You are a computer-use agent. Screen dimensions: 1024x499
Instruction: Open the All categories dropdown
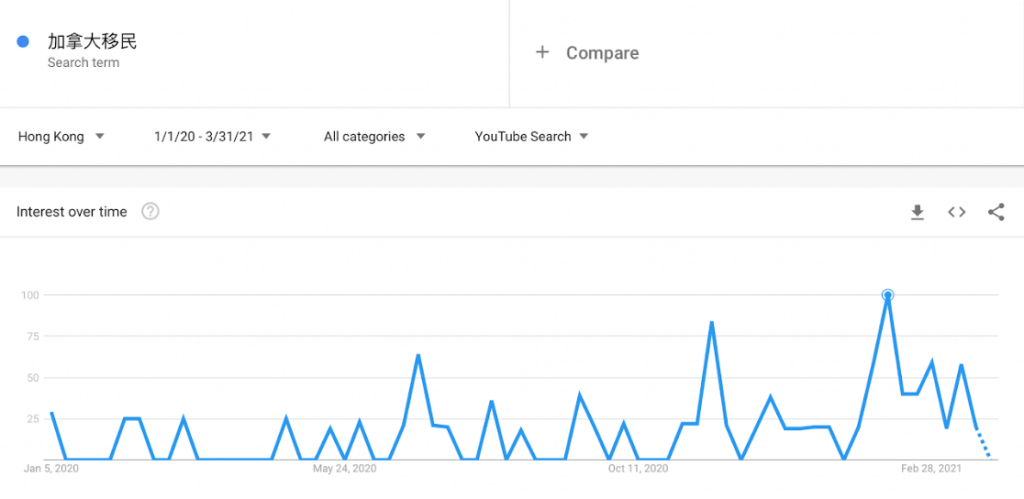click(x=374, y=137)
